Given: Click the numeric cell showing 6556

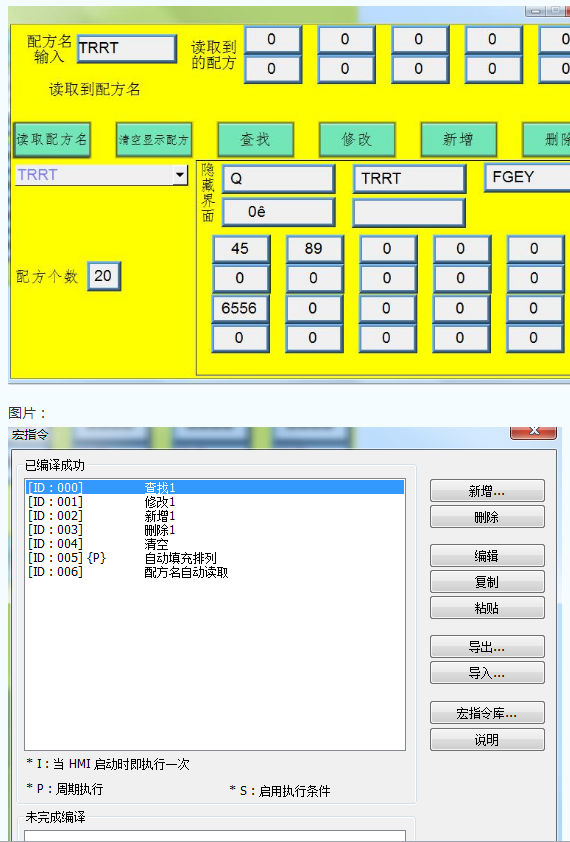Looking at the screenshot, I should (240, 308).
